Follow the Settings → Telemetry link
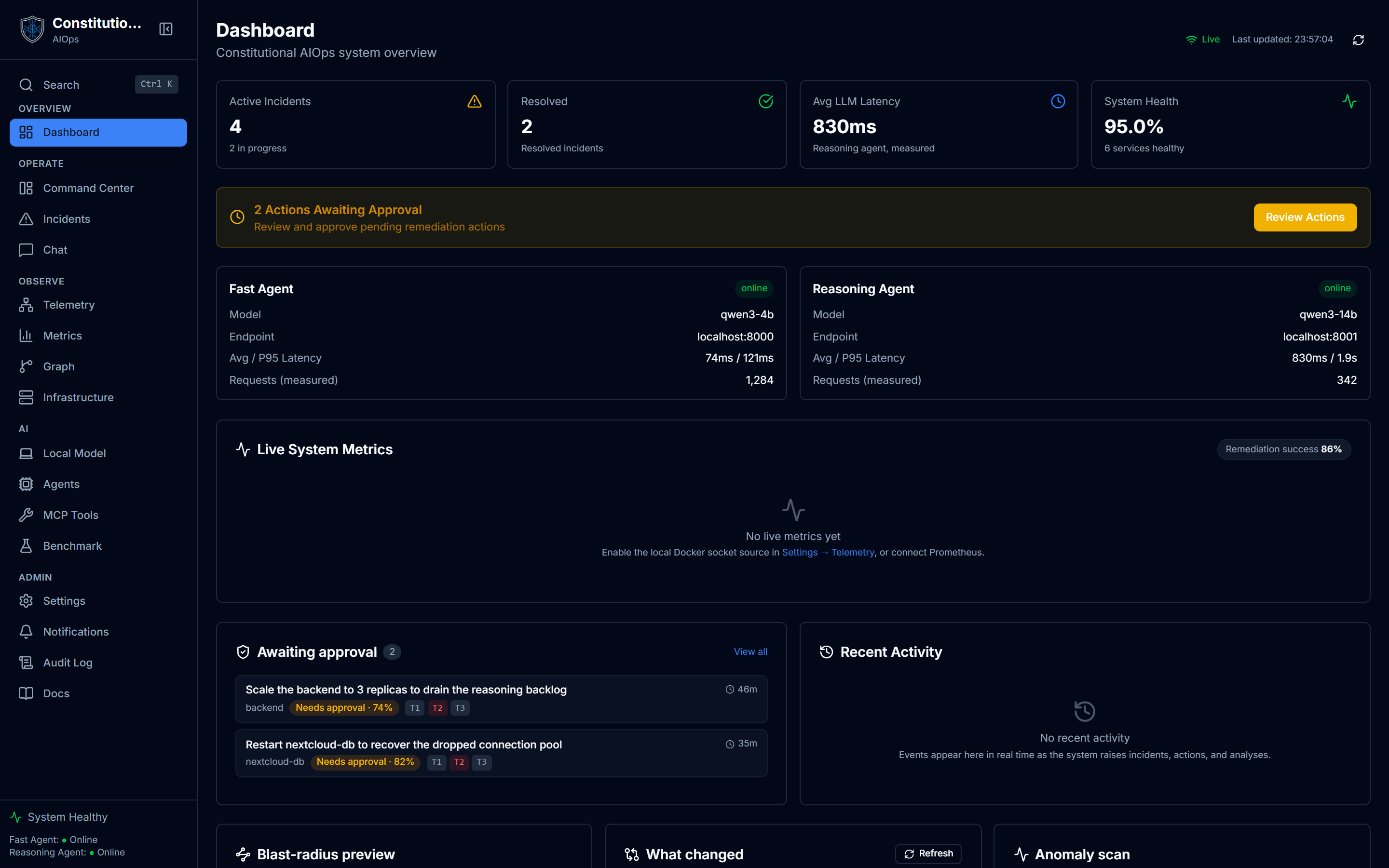The width and height of the screenshot is (1389, 868). tap(828, 552)
